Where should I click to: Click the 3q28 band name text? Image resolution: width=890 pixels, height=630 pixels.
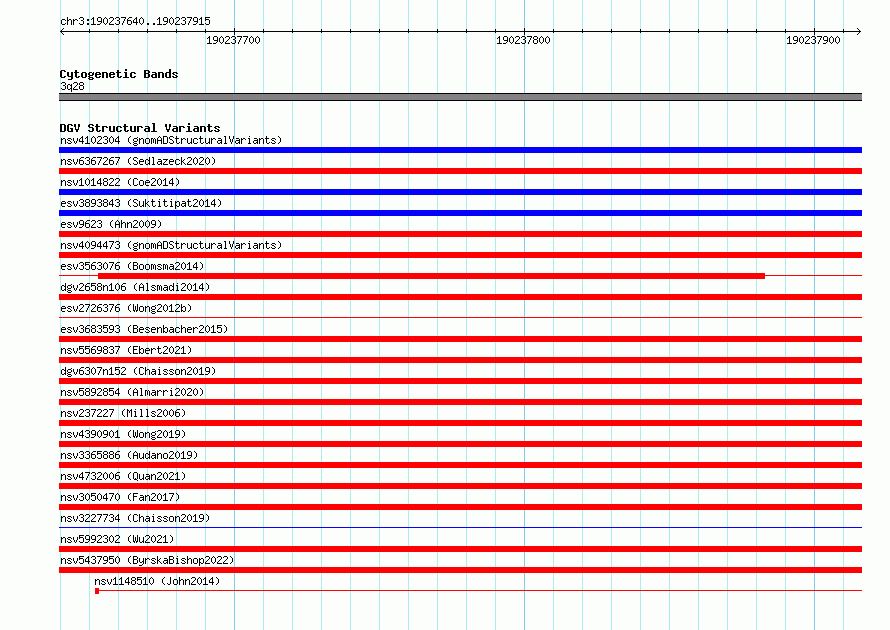point(72,86)
